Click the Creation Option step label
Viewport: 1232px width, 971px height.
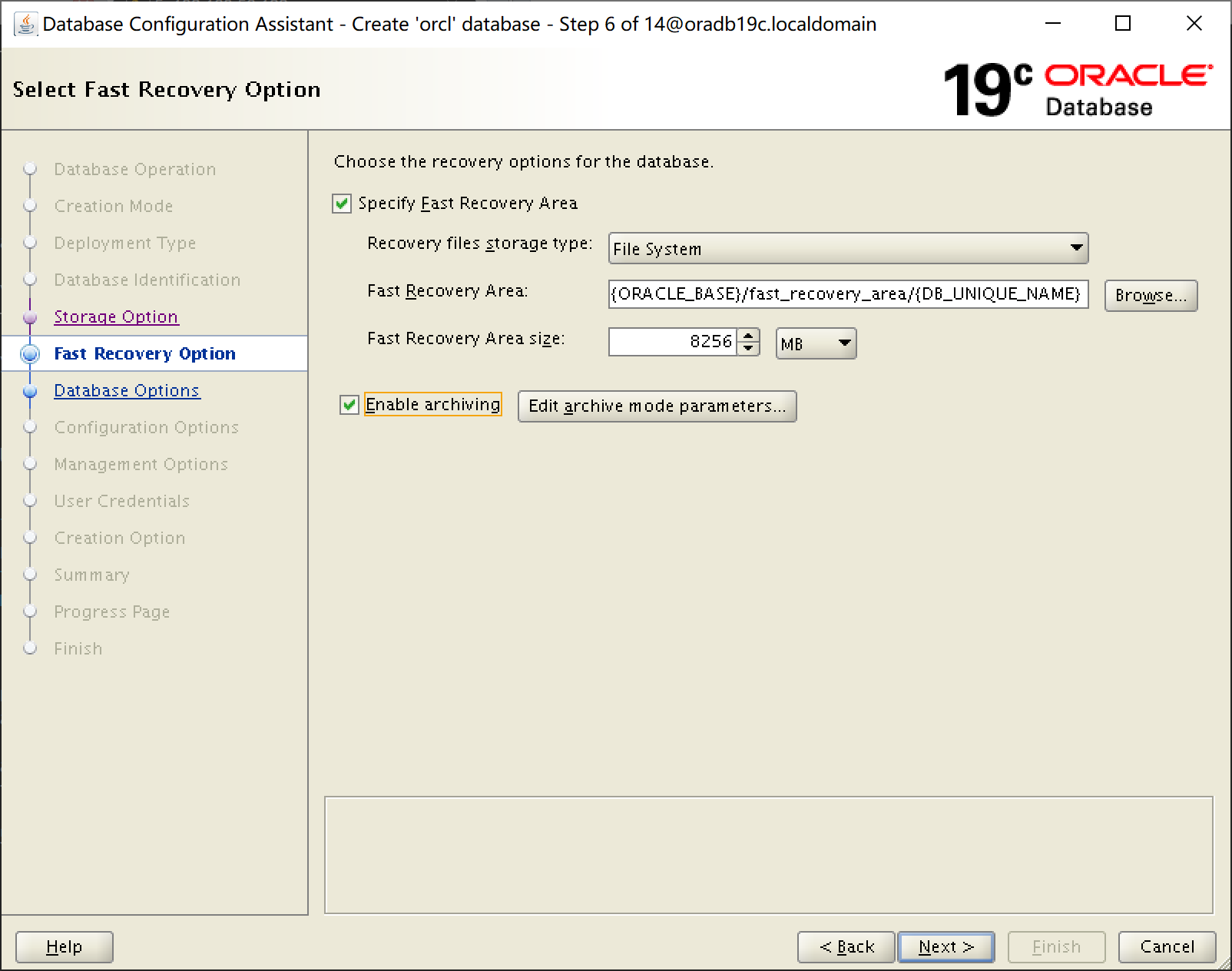(x=120, y=538)
